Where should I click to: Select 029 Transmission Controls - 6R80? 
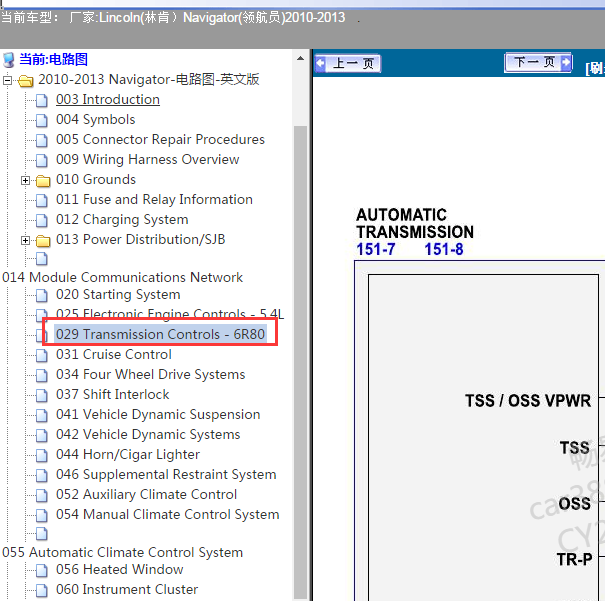(160, 334)
